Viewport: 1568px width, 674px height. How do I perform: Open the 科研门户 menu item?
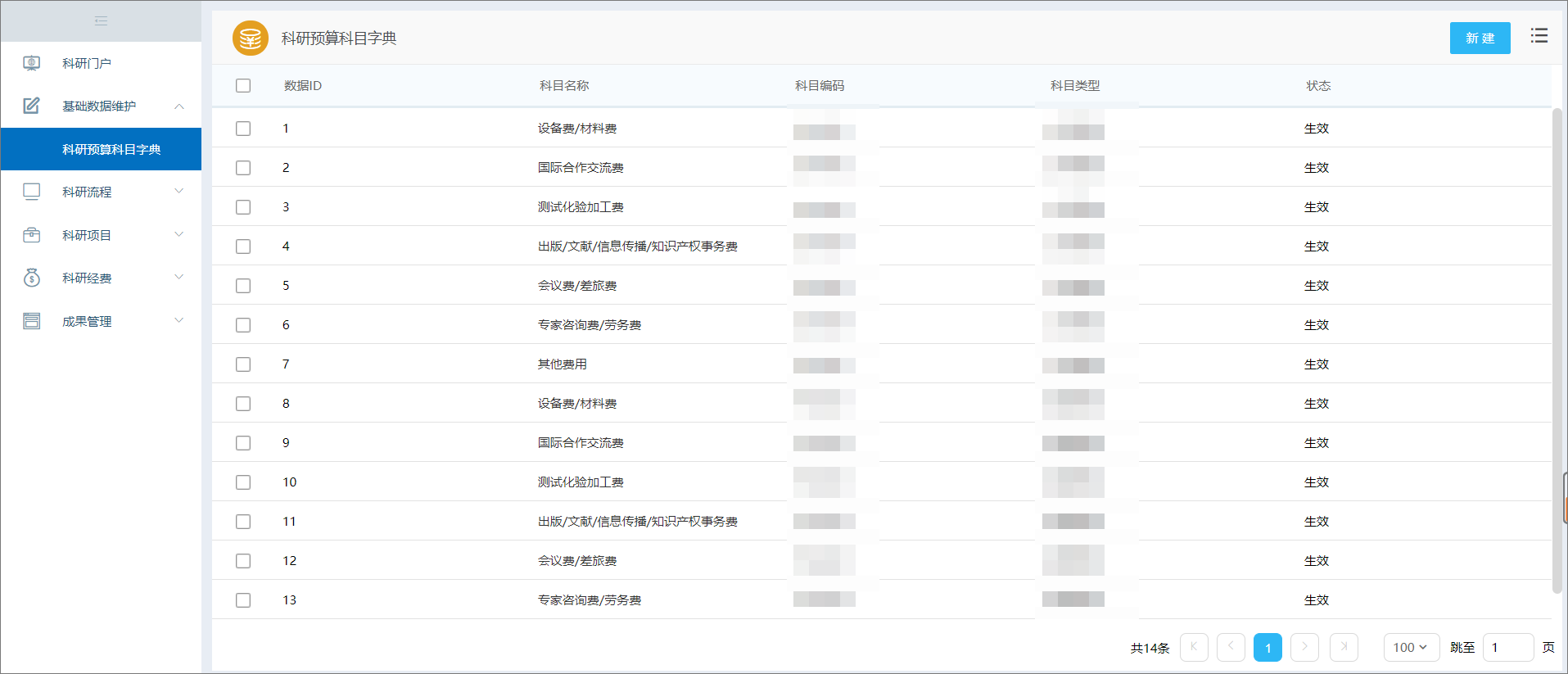pyautogui.click(x=87, y=63)
